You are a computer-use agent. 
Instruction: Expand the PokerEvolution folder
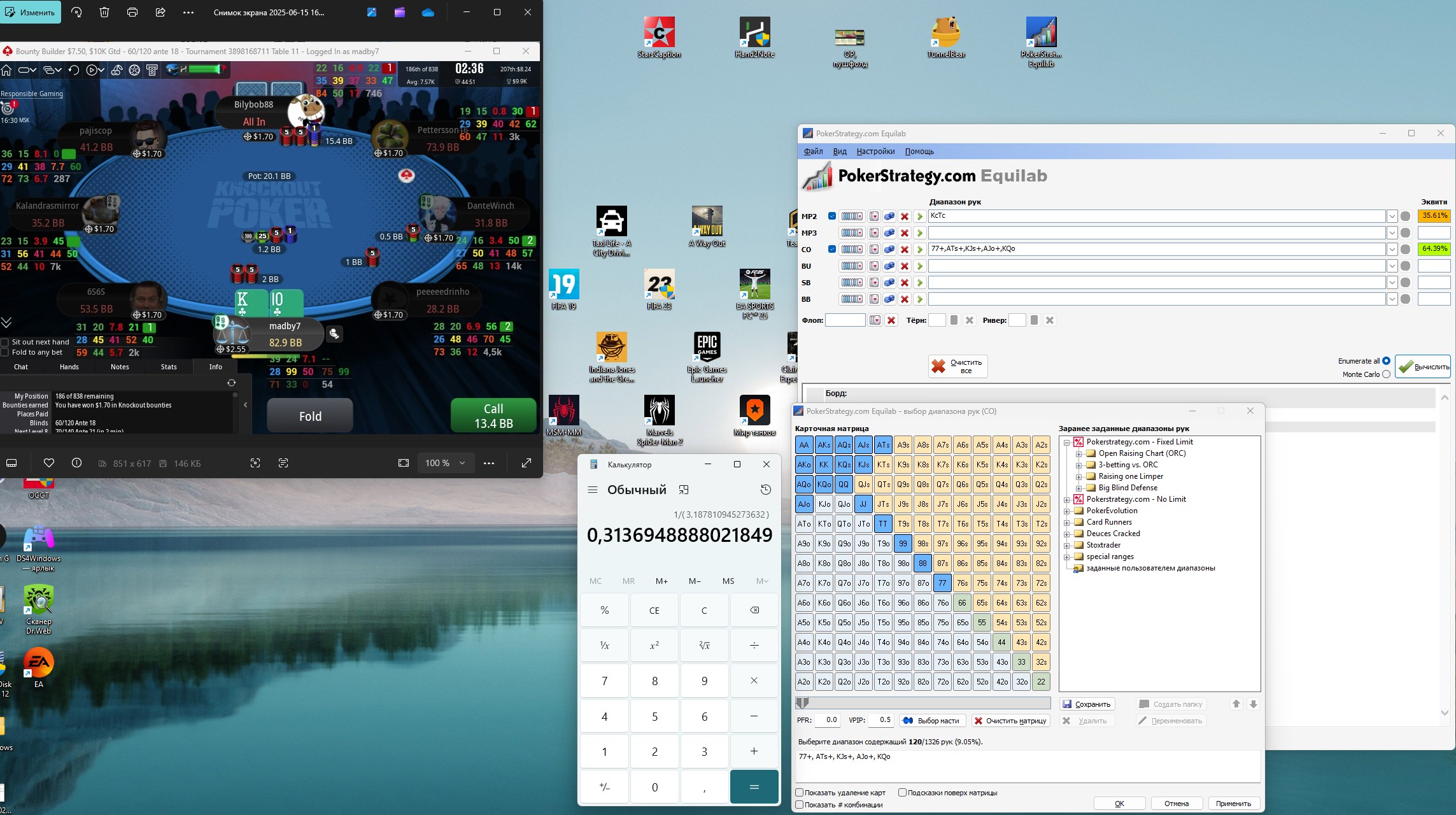[1066, 511]
